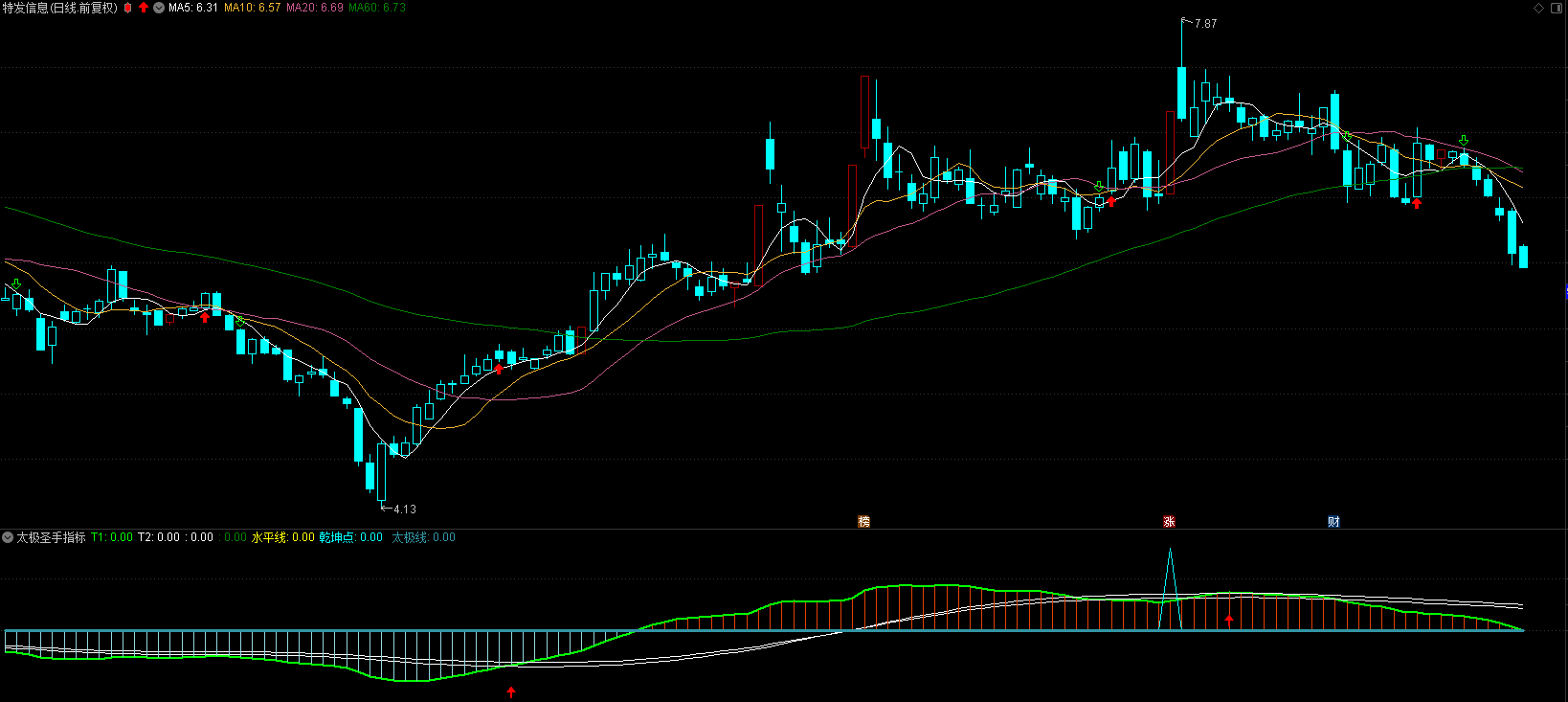Image resolution: width=1568 pixels, height=702 pixels.
Task: Click the 7.87 high price label
Action: click(x=1206, y=24)
